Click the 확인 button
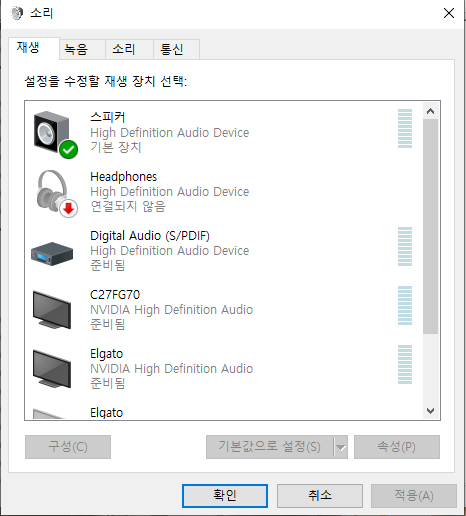The height and width of the screenshot is (516, 466). tap(225, 496)
